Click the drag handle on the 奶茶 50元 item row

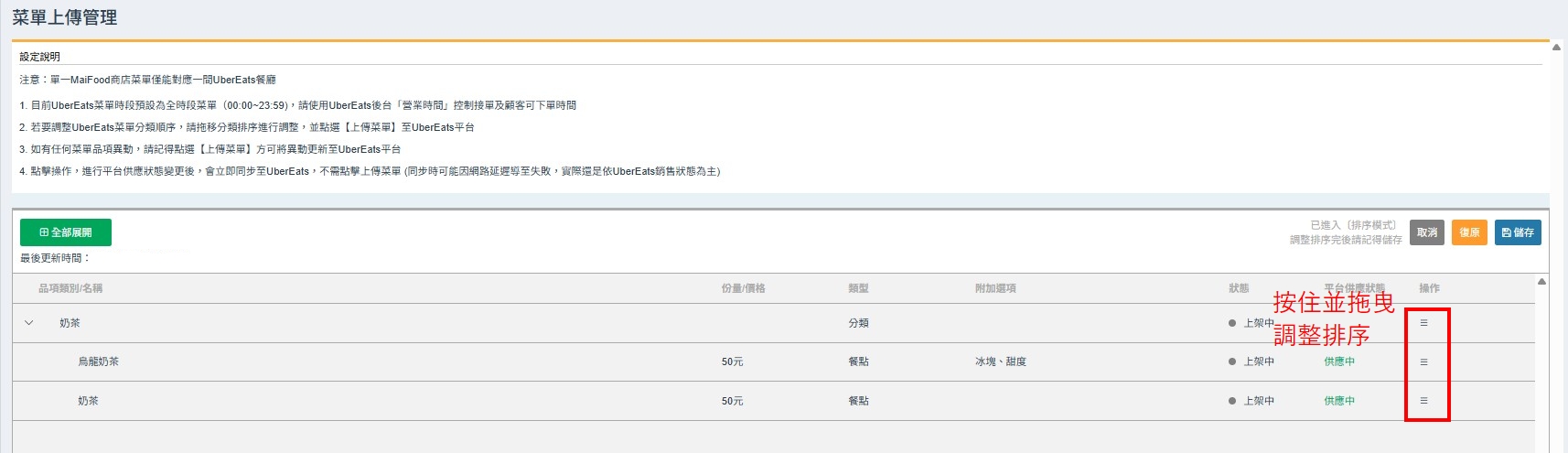pyautogui.click(x=1423, y=401)
